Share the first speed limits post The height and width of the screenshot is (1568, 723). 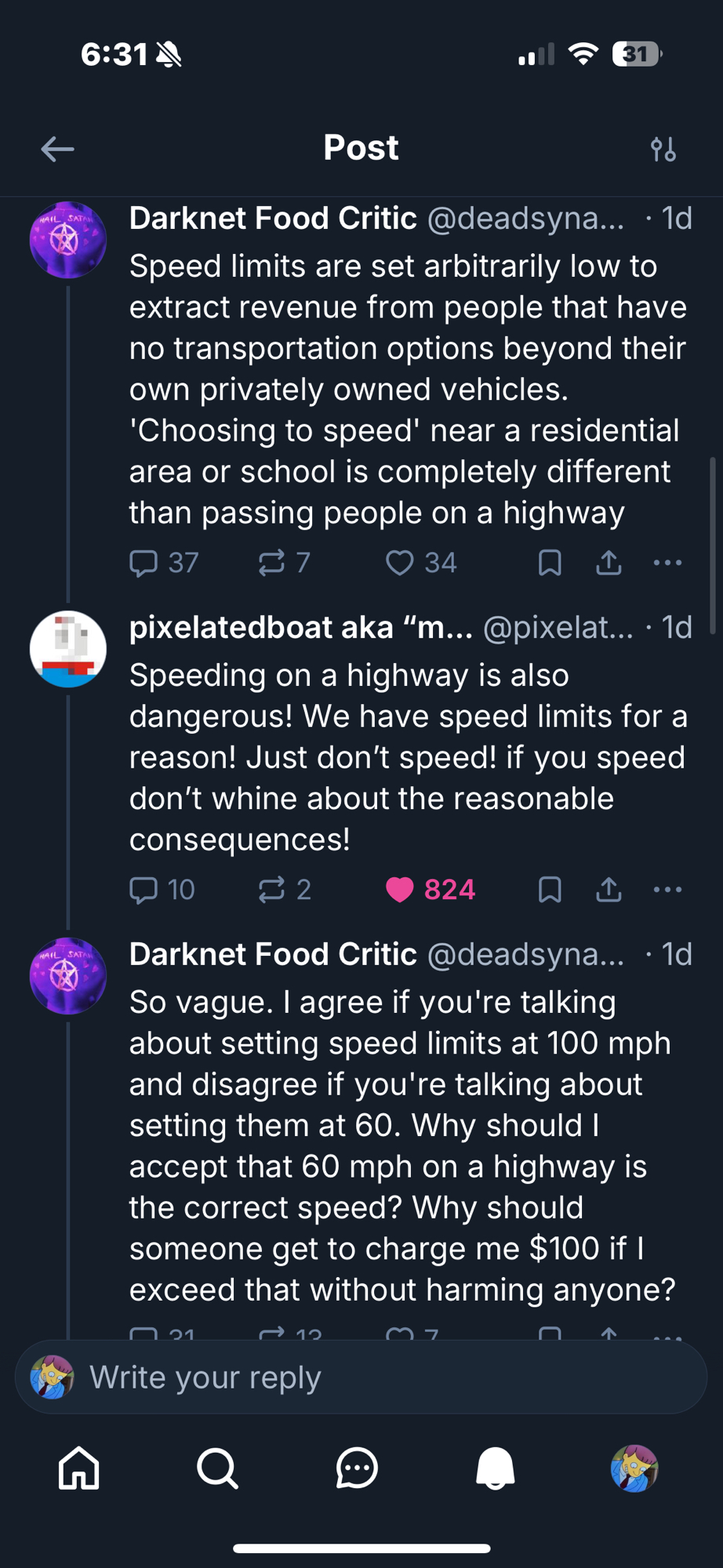(x=609, y=563)
